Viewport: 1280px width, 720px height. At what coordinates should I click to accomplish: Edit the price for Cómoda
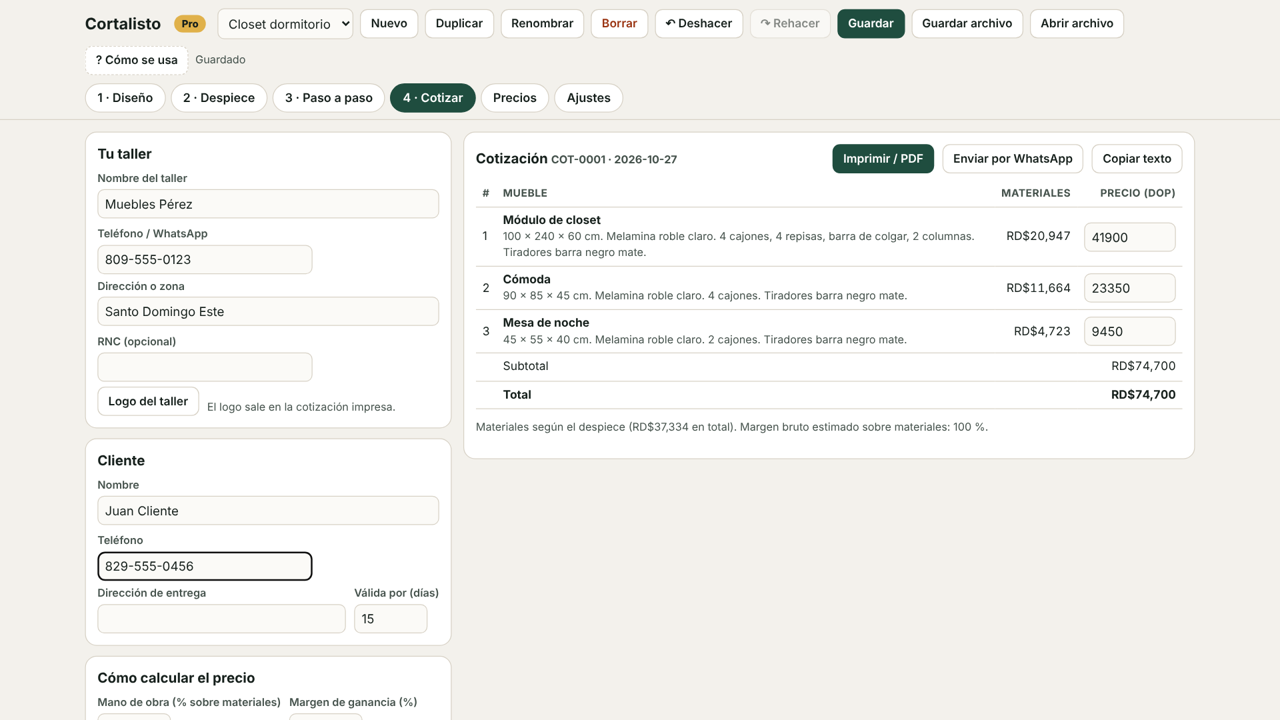(1130, 288)
